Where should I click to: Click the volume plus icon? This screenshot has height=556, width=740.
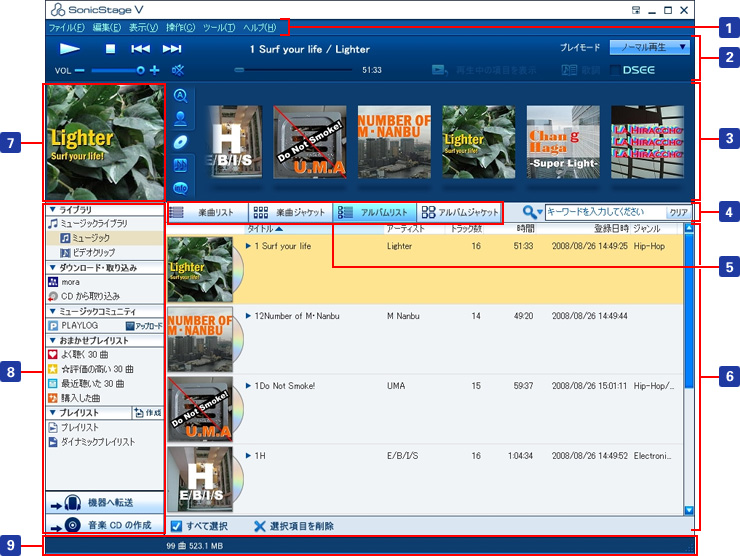pos(155,70)
